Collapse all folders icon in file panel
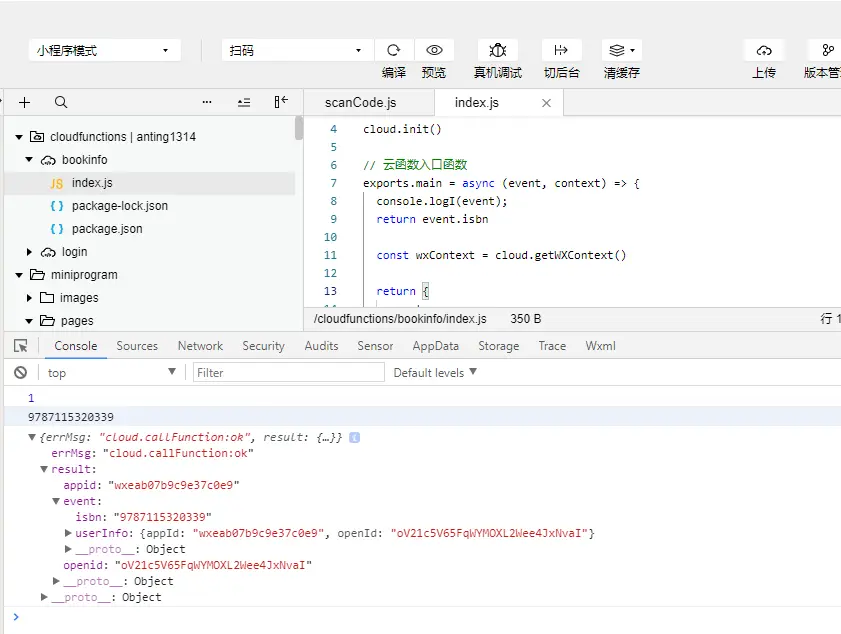 click(244, 102)
